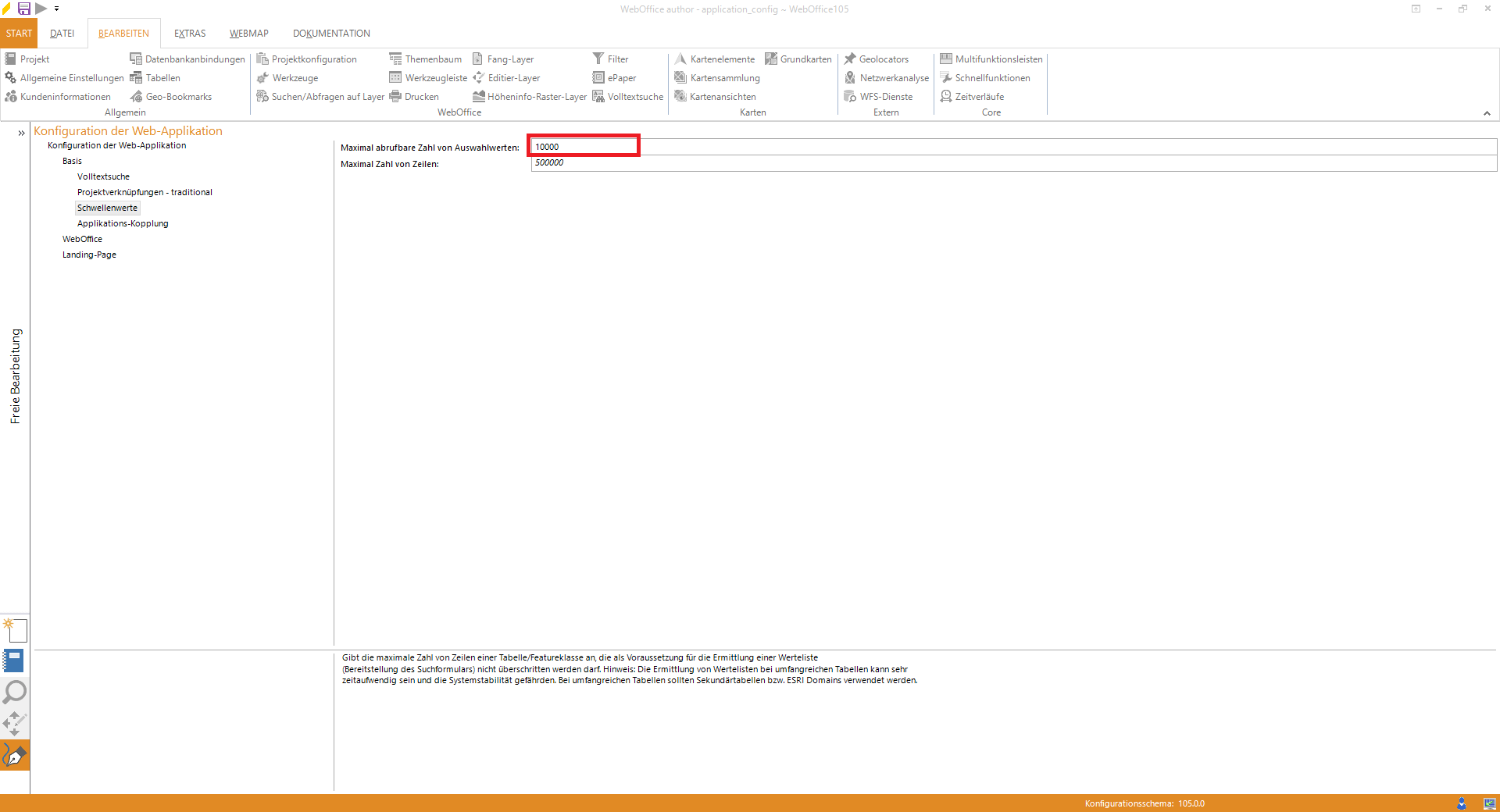This screenshot has height=812, width=1500.
Task: Click the magnifier search icon in left sidebar
Action: pyautogui.click(x=15, y=692)
